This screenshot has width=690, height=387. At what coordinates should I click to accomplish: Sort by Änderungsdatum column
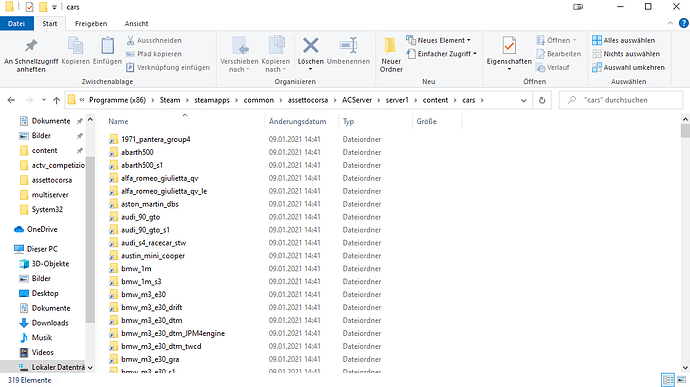point(302,122)
